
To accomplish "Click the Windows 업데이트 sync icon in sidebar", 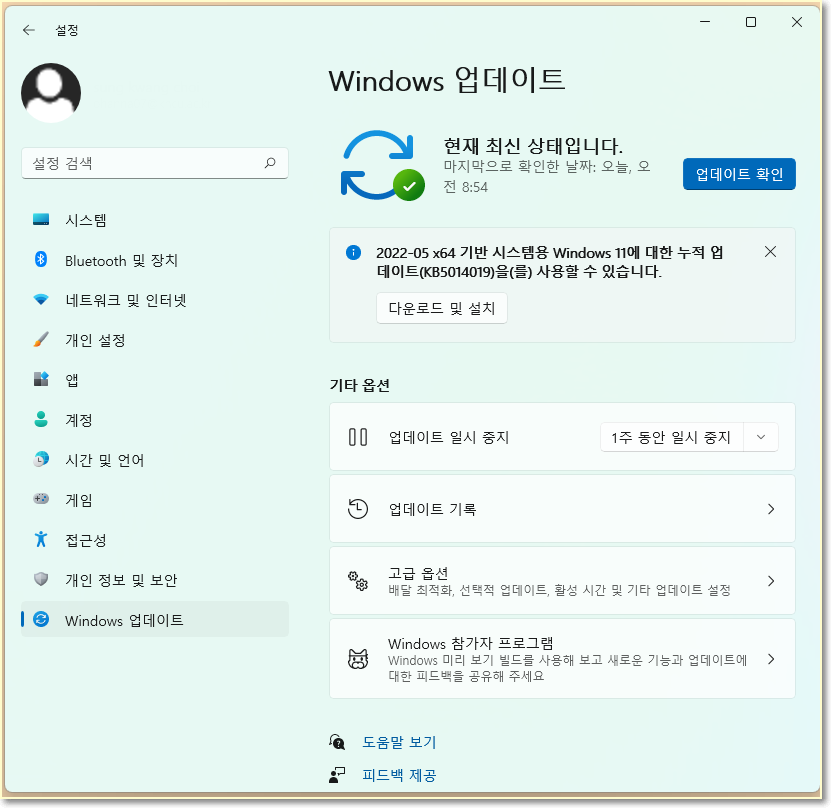I will coord(41,619).
